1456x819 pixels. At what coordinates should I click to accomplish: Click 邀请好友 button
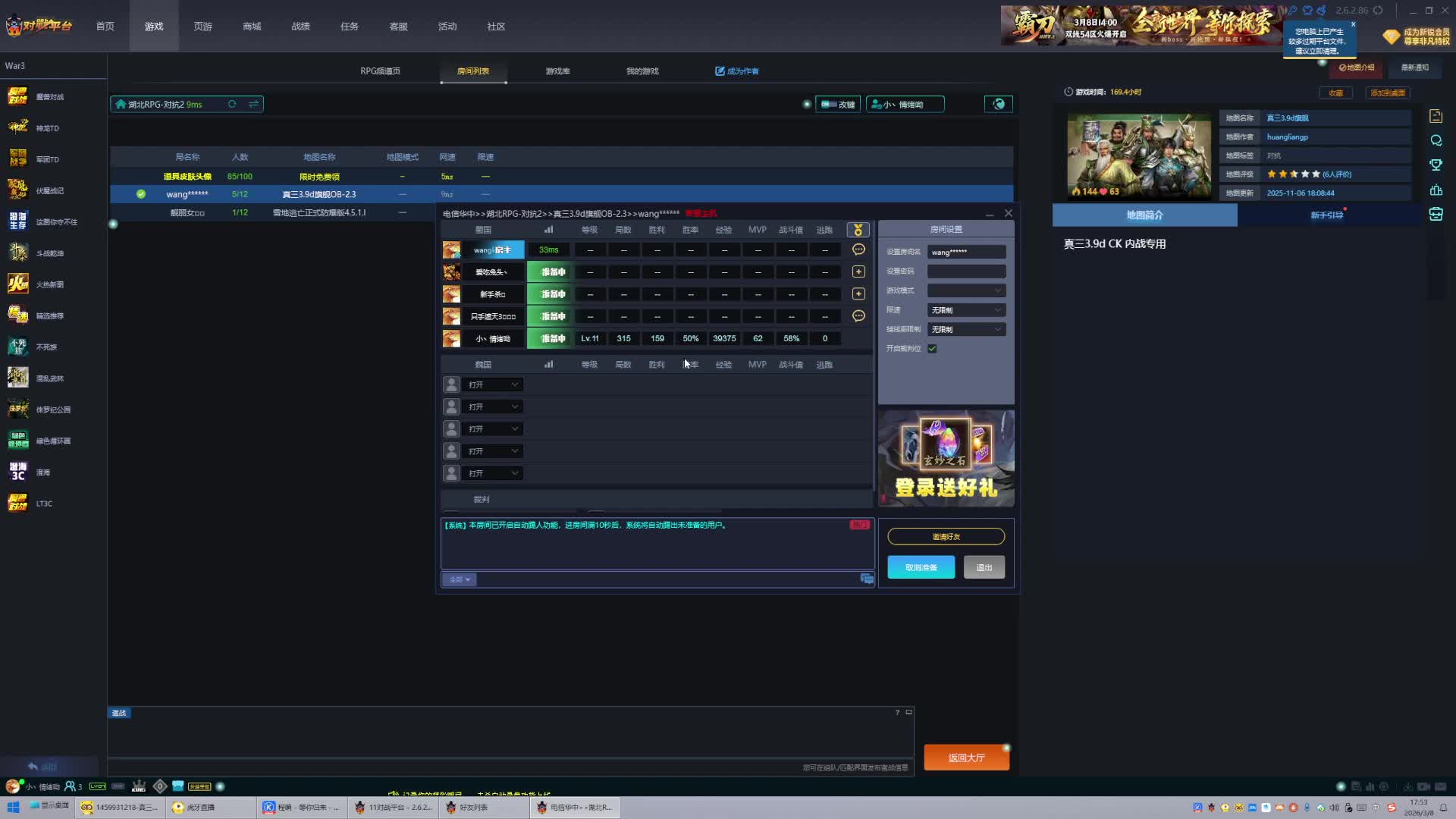[946, 536]
